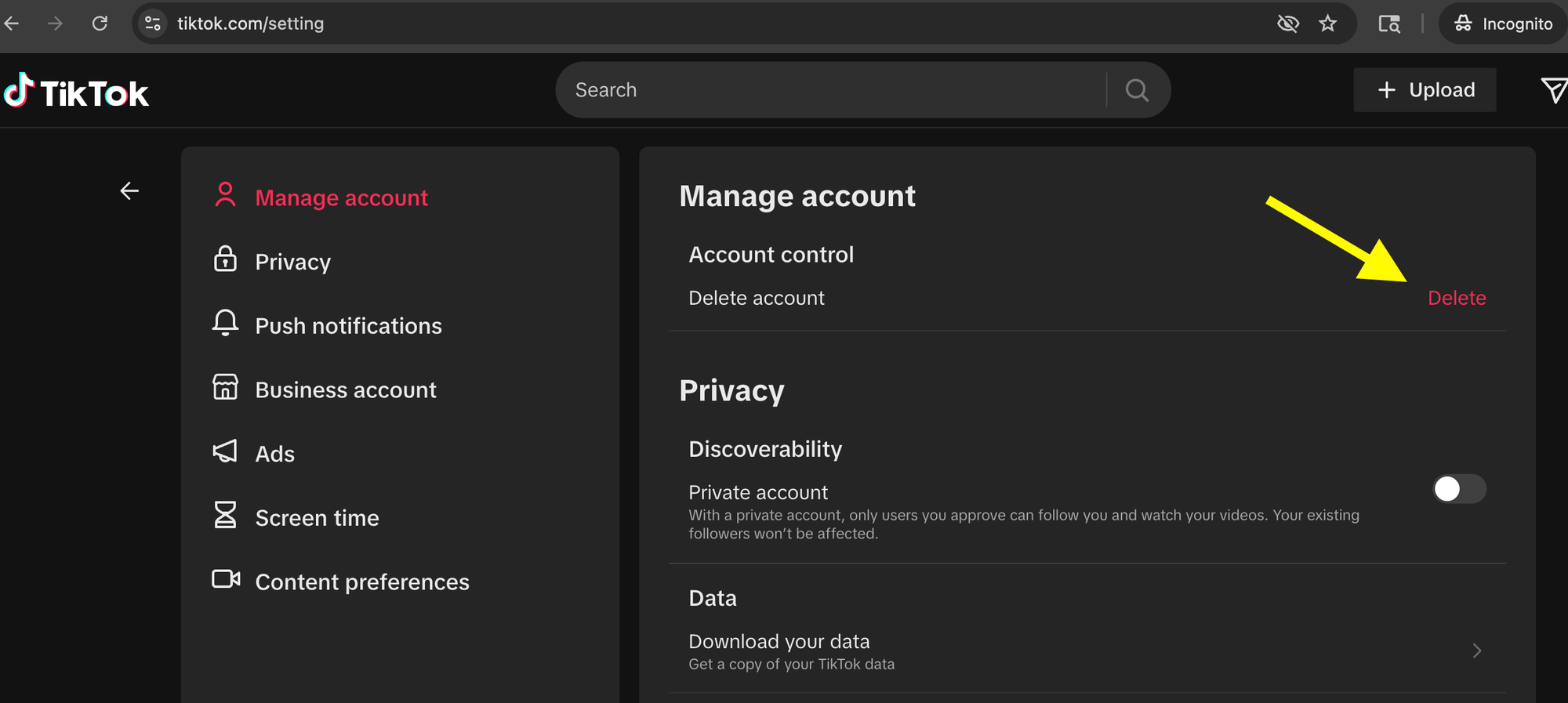Open Business account in the sidebar
This screenshot has width=1568, height=703.
click(x=346, y=390)
